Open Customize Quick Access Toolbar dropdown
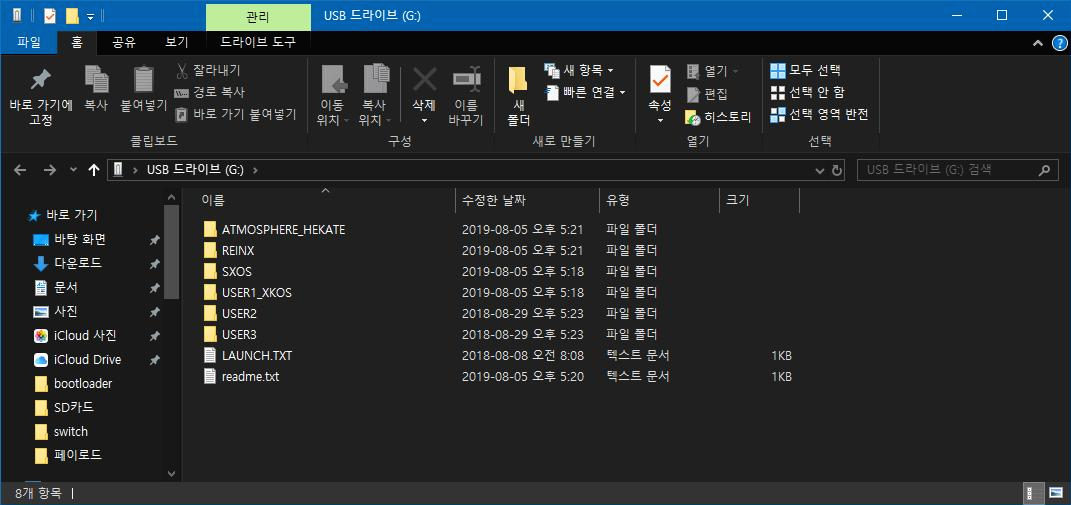 pos(90,16)
